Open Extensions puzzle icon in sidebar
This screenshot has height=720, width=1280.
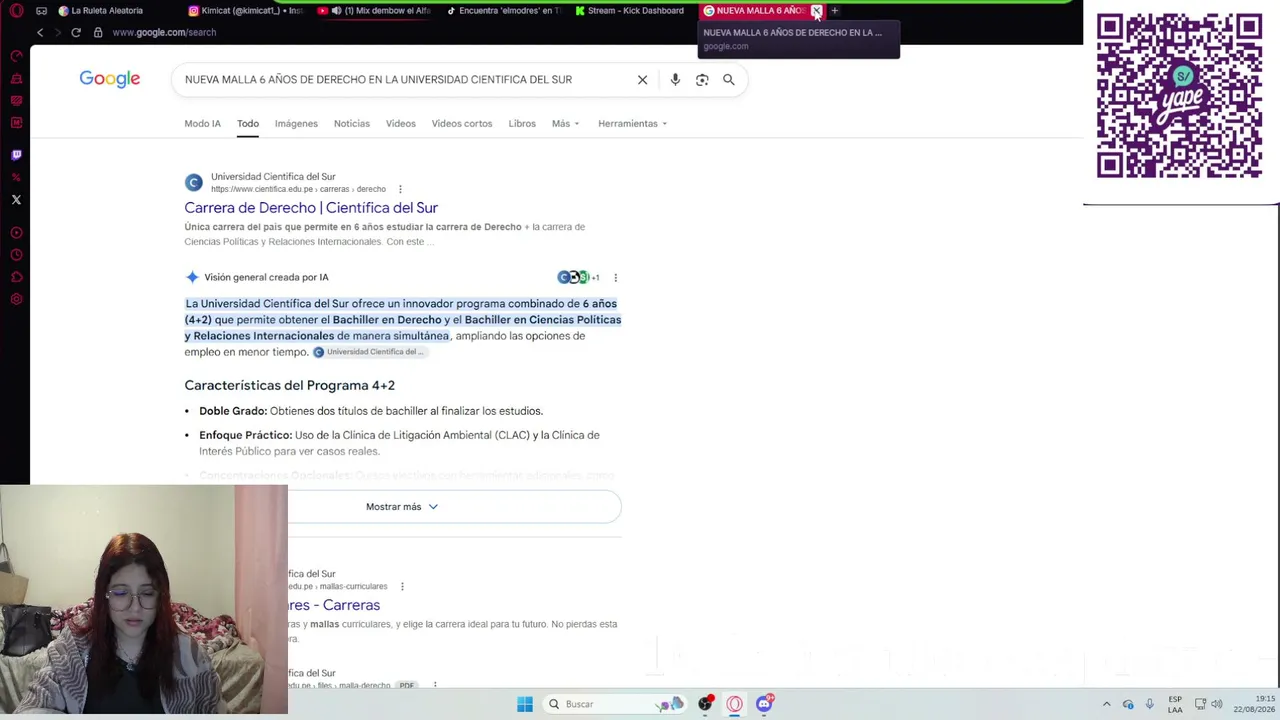coord(16,277)
